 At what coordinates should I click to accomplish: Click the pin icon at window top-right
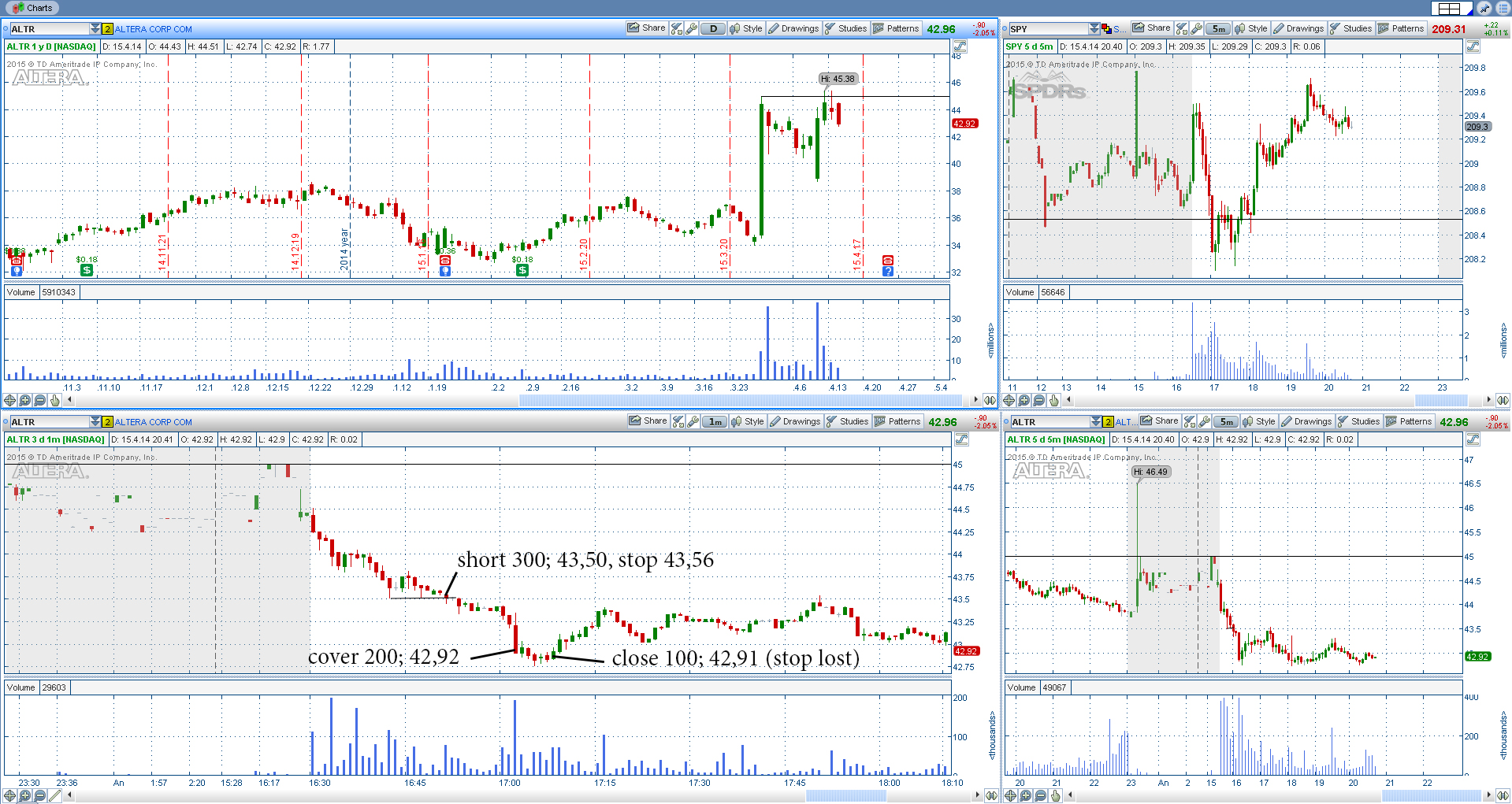(1484, 8)
